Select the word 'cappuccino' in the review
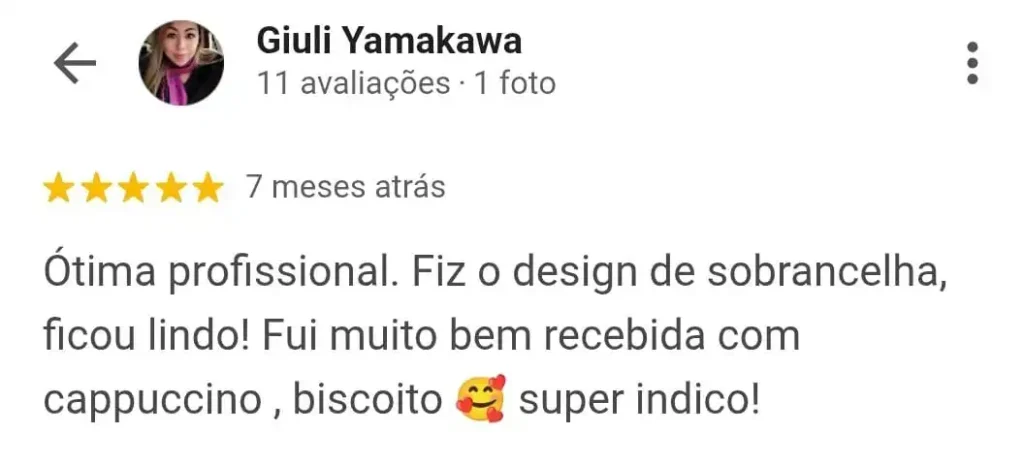The image size is (1024, 464). point(153,401)
